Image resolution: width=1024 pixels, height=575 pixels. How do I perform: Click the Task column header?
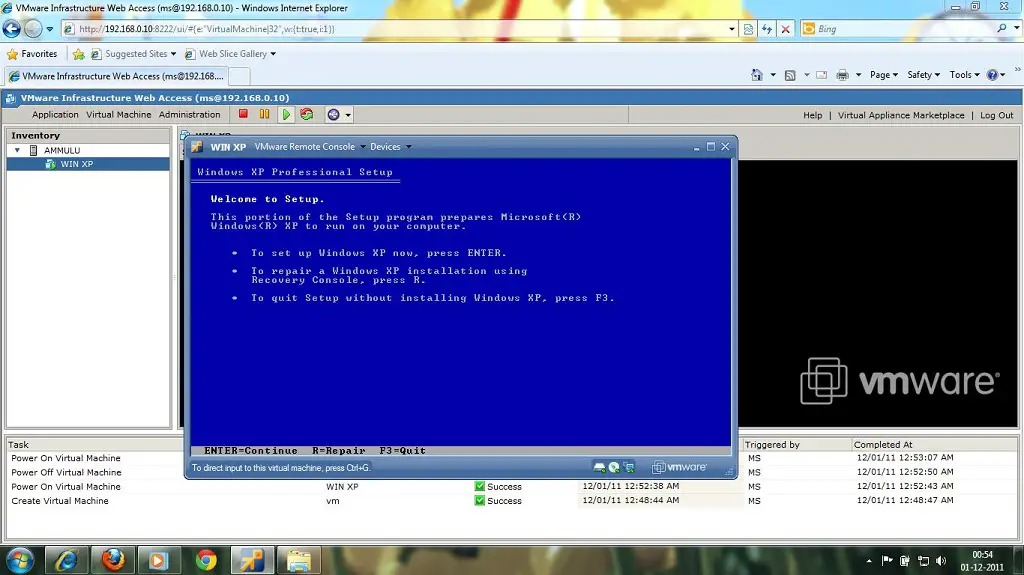pos(18,444)
